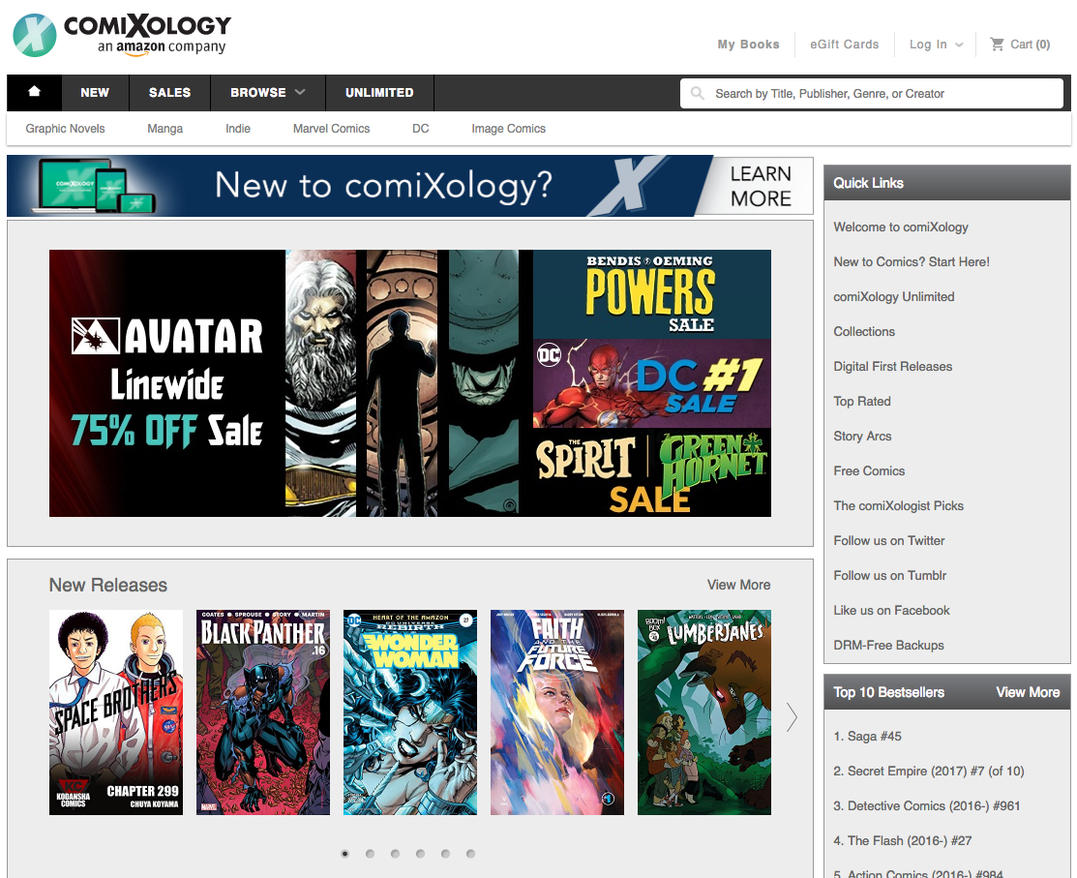Open the Sales navigation tab
The height and width of the screenshot is (878, 1077).
click(x=169, y=92)
